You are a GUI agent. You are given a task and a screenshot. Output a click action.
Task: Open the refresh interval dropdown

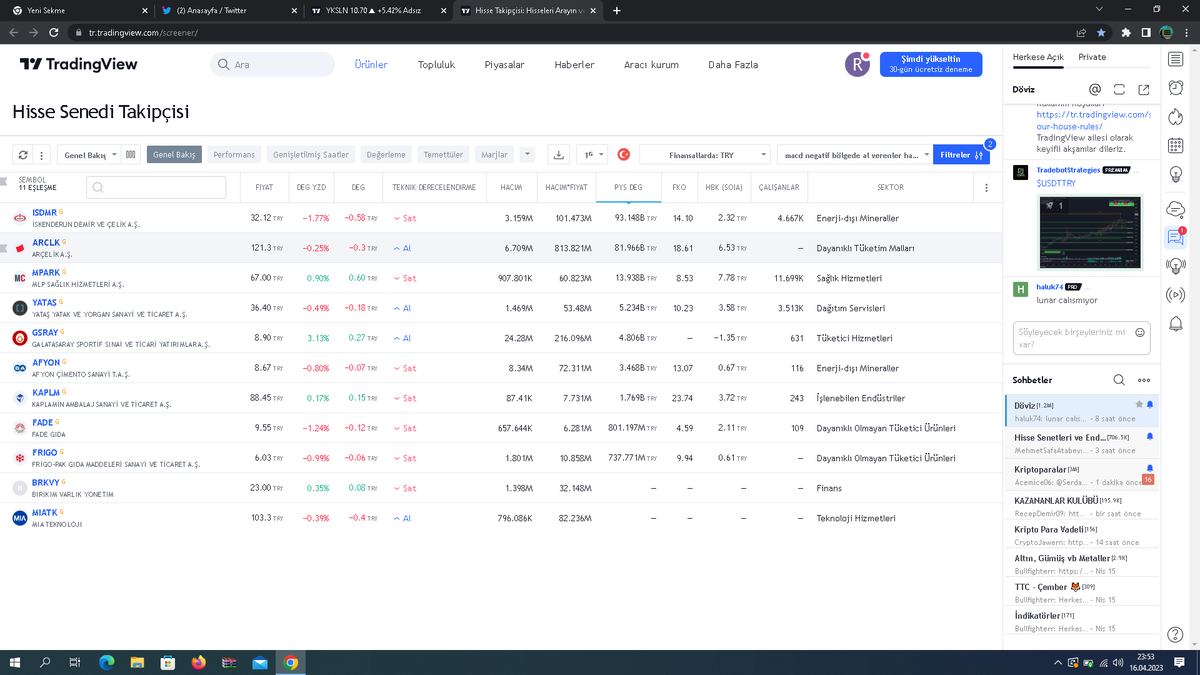click(x=592, y=155)
